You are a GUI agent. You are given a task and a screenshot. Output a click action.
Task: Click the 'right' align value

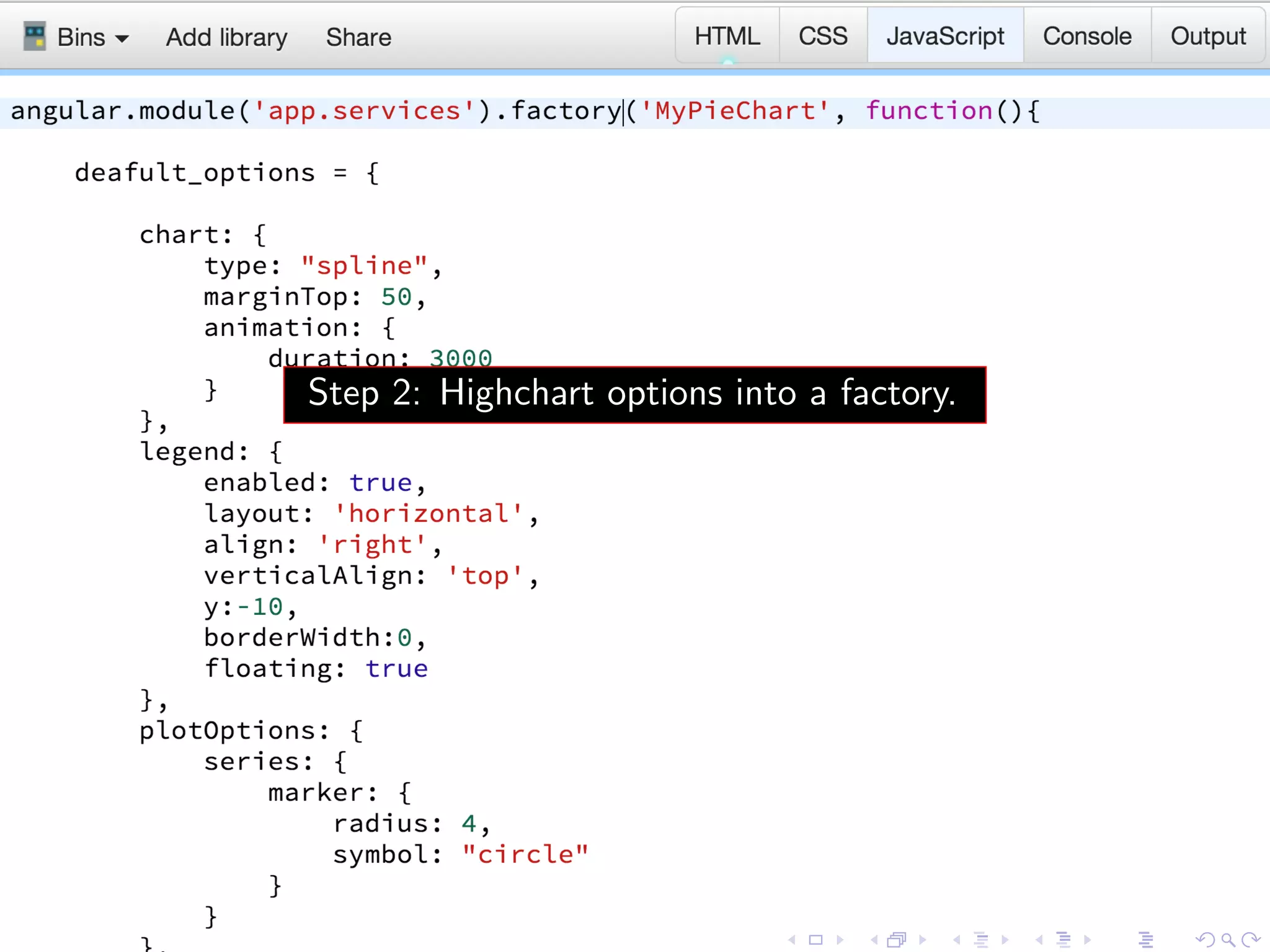(x=372, y=545)
